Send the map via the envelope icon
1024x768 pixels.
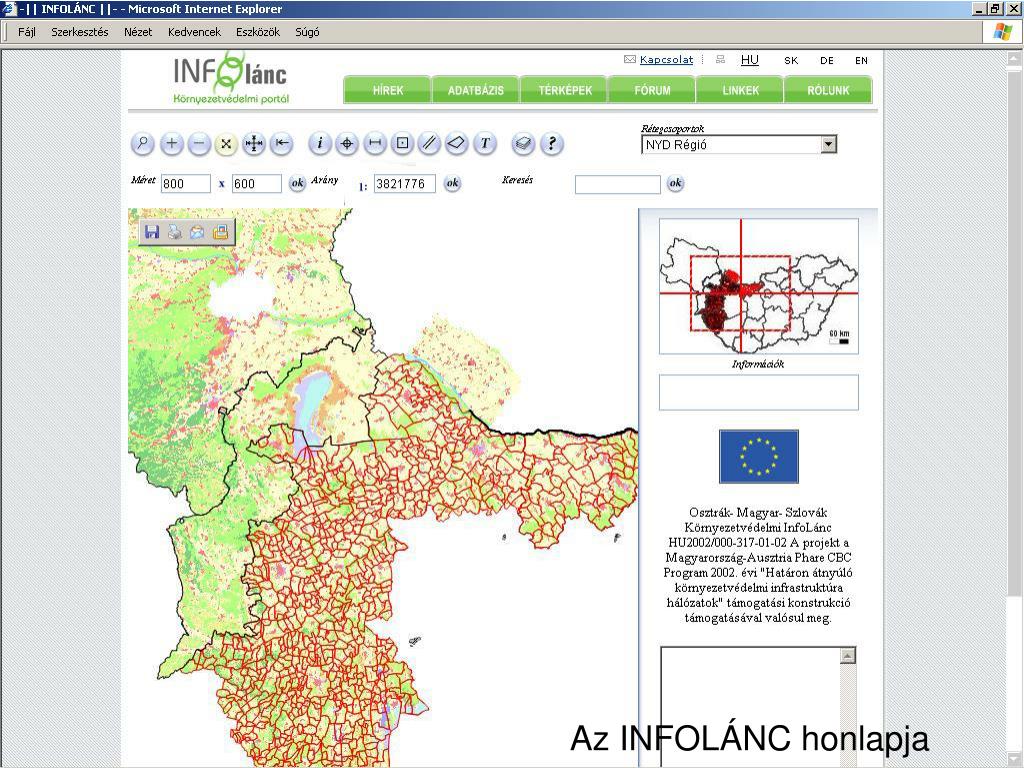197,232
